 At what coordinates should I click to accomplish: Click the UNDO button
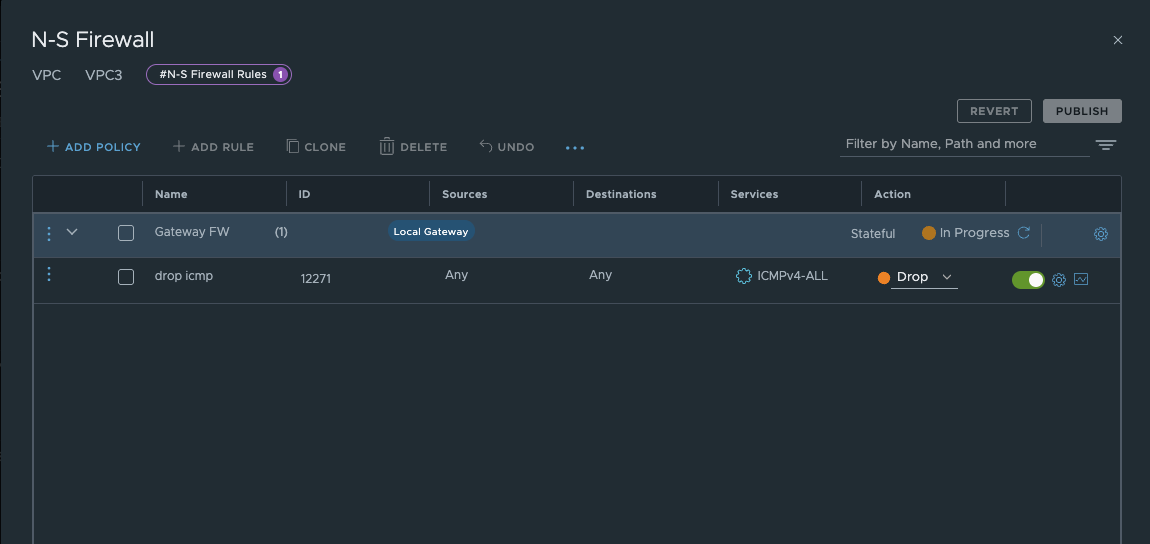pyautogui.click(x=507, y=147)
